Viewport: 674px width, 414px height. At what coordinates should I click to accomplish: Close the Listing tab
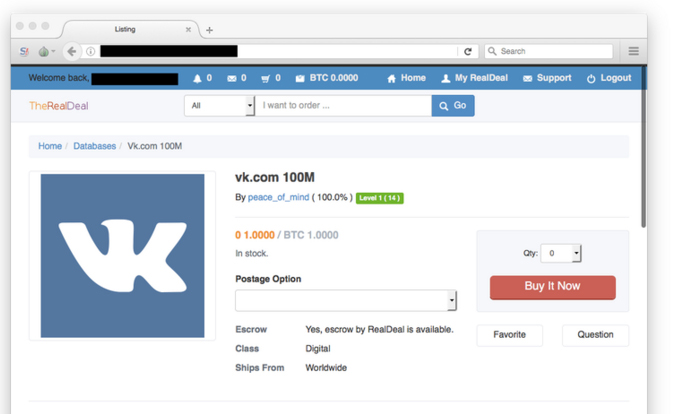click(188, 30)
